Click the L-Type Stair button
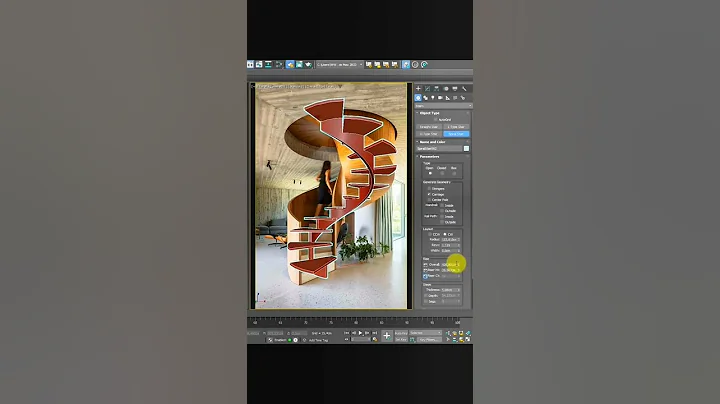 pyautogui.click(x=456, y=127)
